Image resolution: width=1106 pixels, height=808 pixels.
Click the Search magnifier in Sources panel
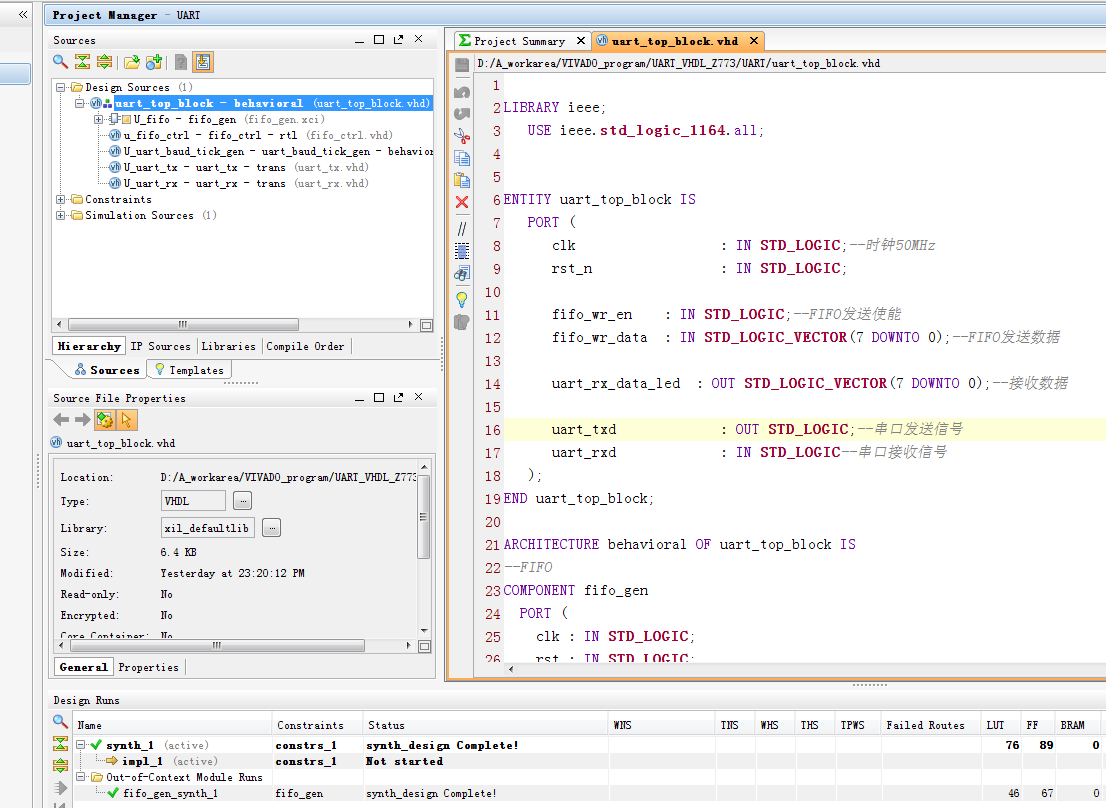[x=60, y=62]
